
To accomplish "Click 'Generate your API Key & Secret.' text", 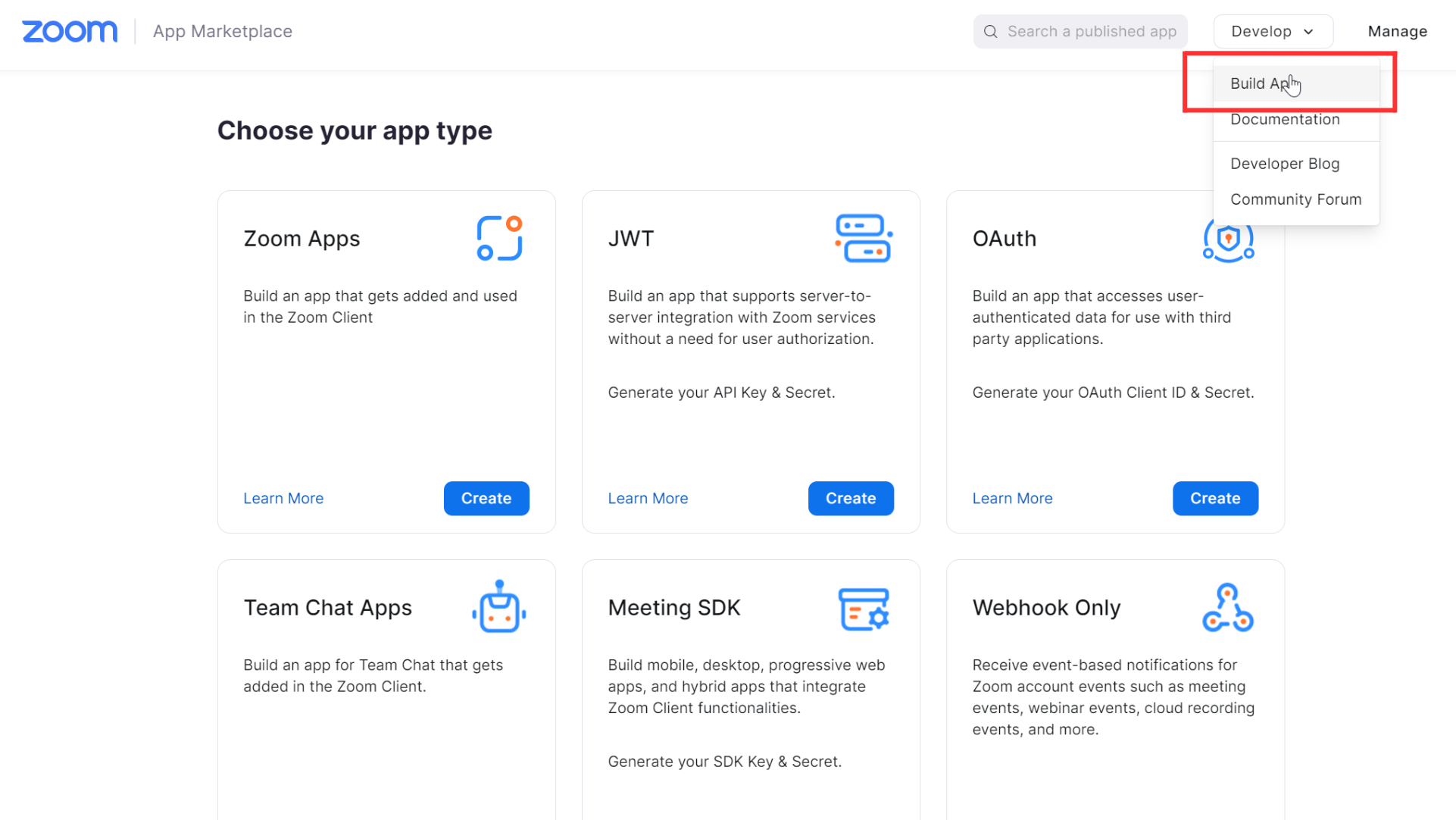I will pos(721,393).
